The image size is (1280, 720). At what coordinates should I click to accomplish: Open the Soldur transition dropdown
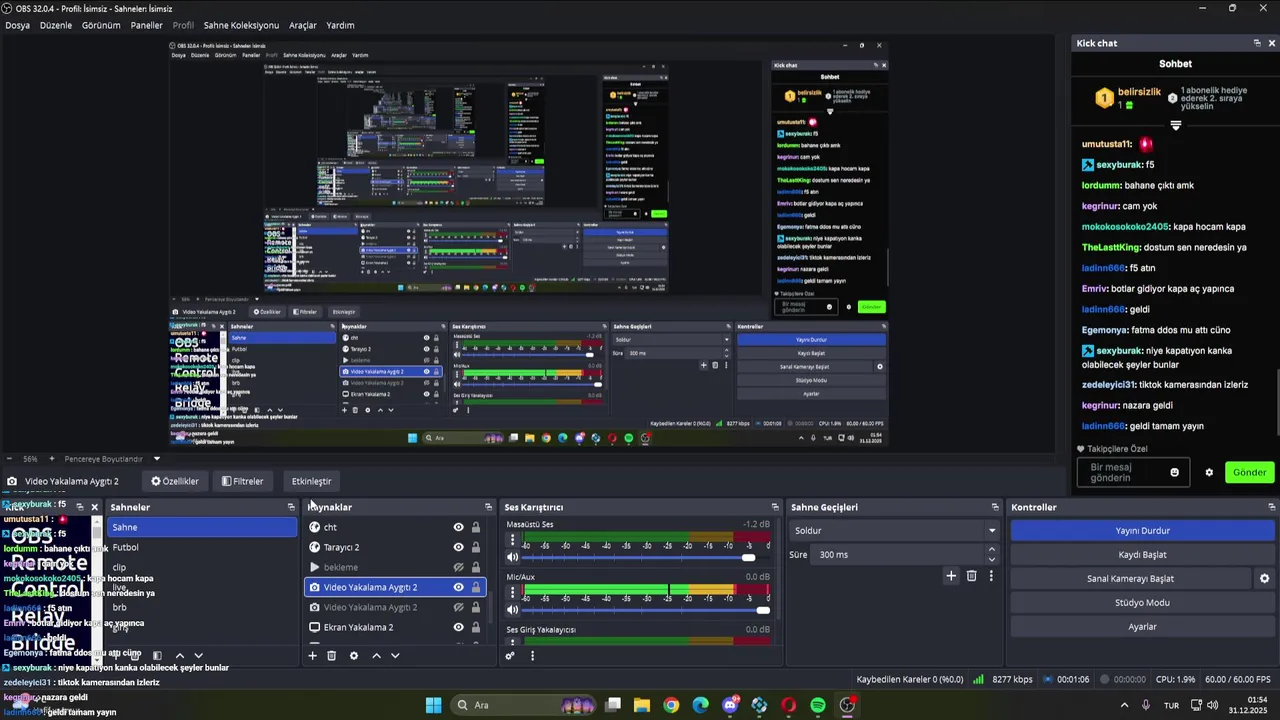[894, 530]
